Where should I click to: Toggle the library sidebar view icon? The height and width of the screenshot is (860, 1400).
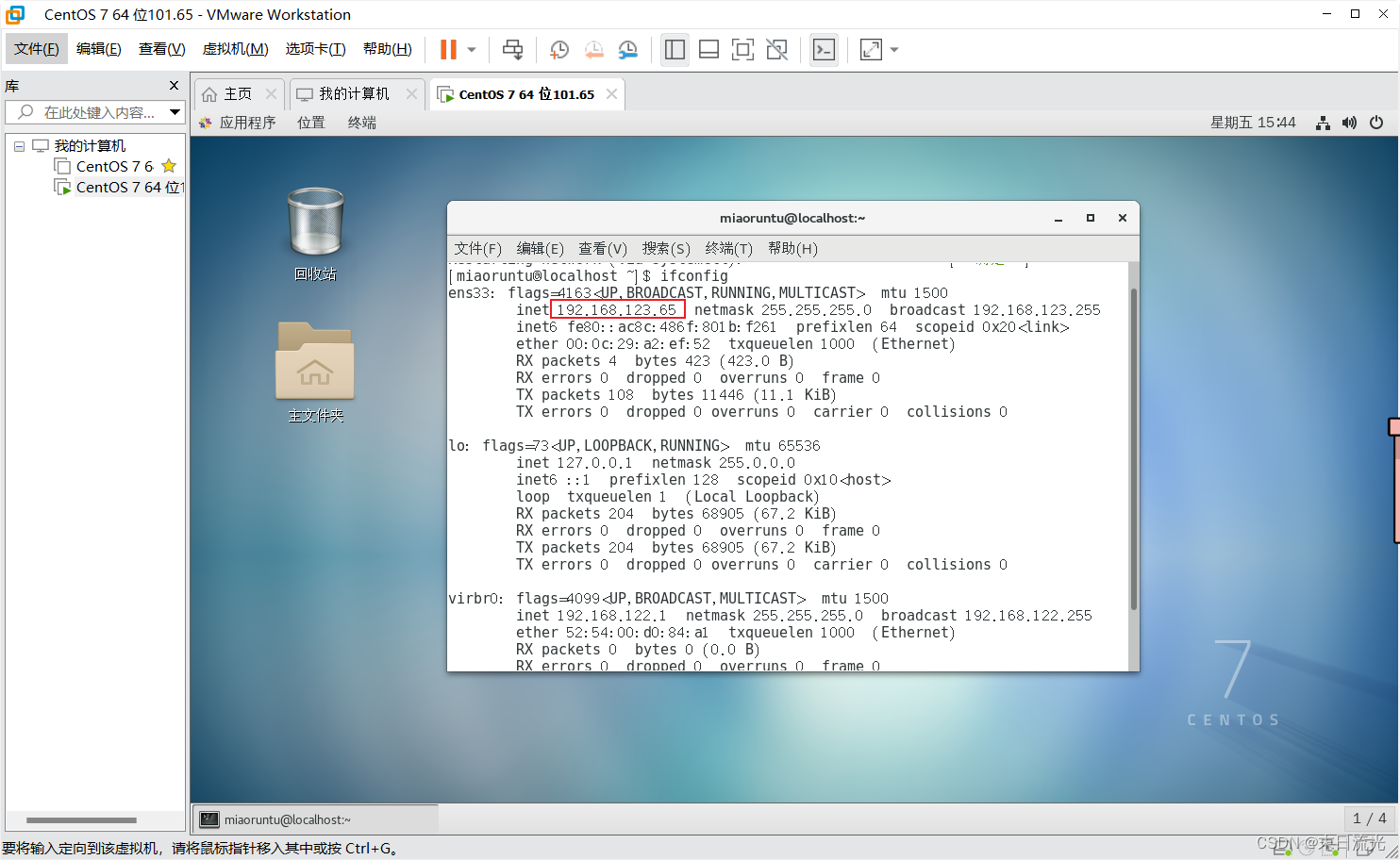pyautogui.click(x=675, y=49)
